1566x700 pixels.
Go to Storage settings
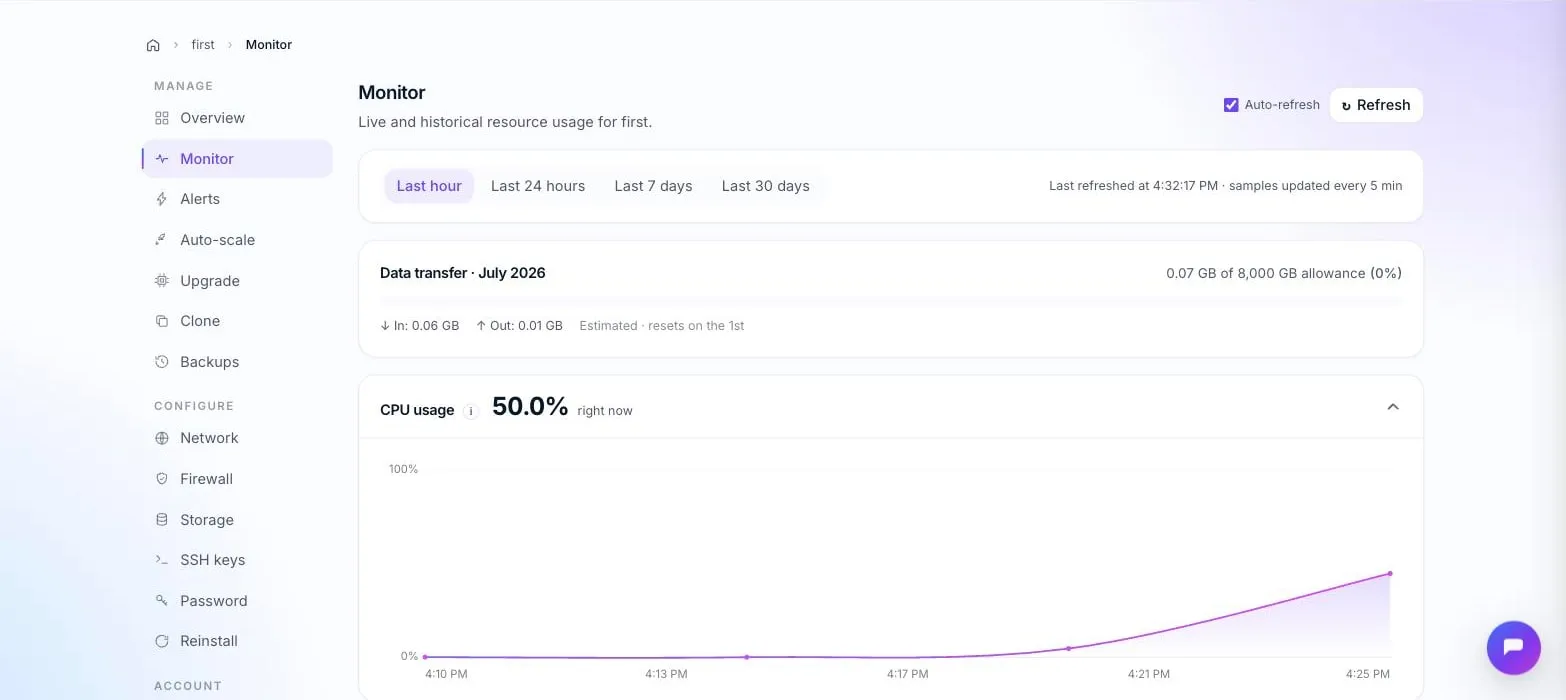pyautogui.click(x=237, y=520)
